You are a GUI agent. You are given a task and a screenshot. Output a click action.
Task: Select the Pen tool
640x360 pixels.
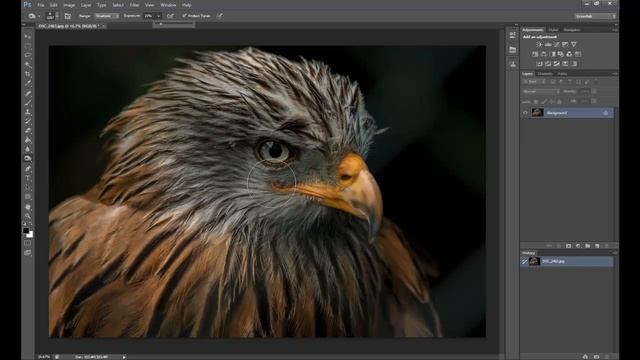(28, 169)
